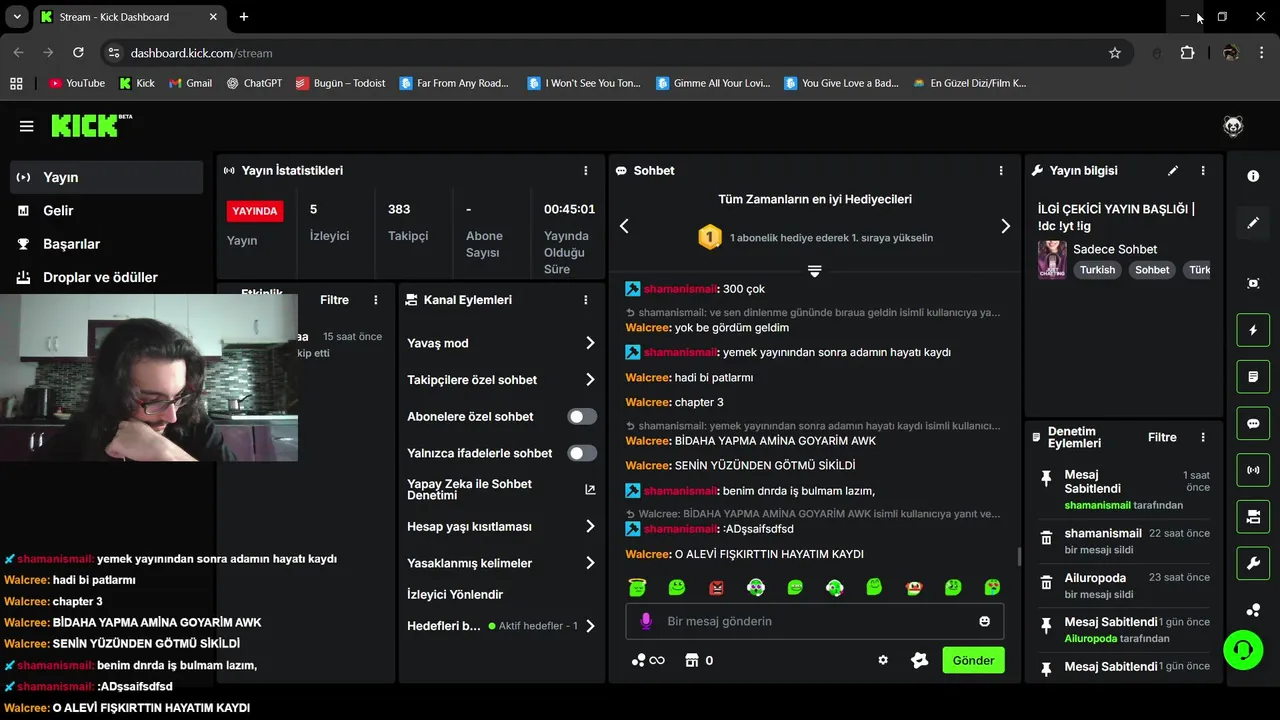
Task: Click the purple microphone icon in the chat input
Action: point(646,621)
